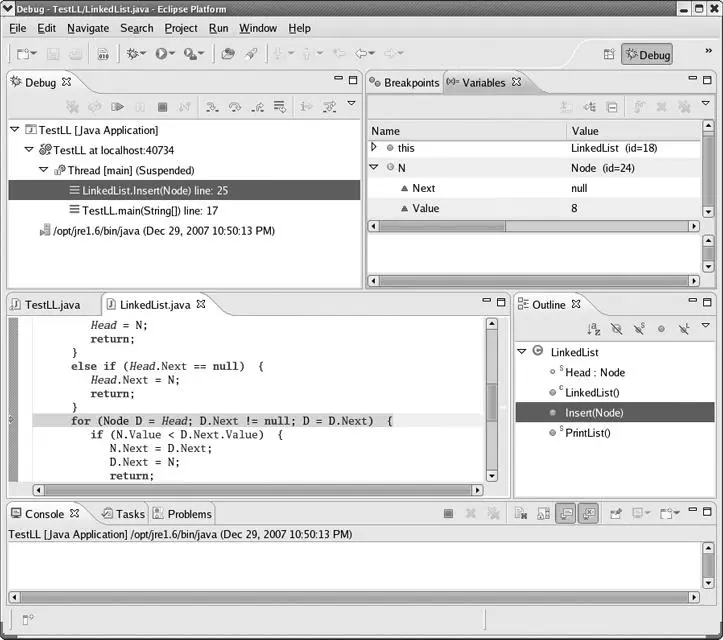Switch to the TestLL.java editor tab
This screenshot has width=723, height=640.
pos(51,304)
